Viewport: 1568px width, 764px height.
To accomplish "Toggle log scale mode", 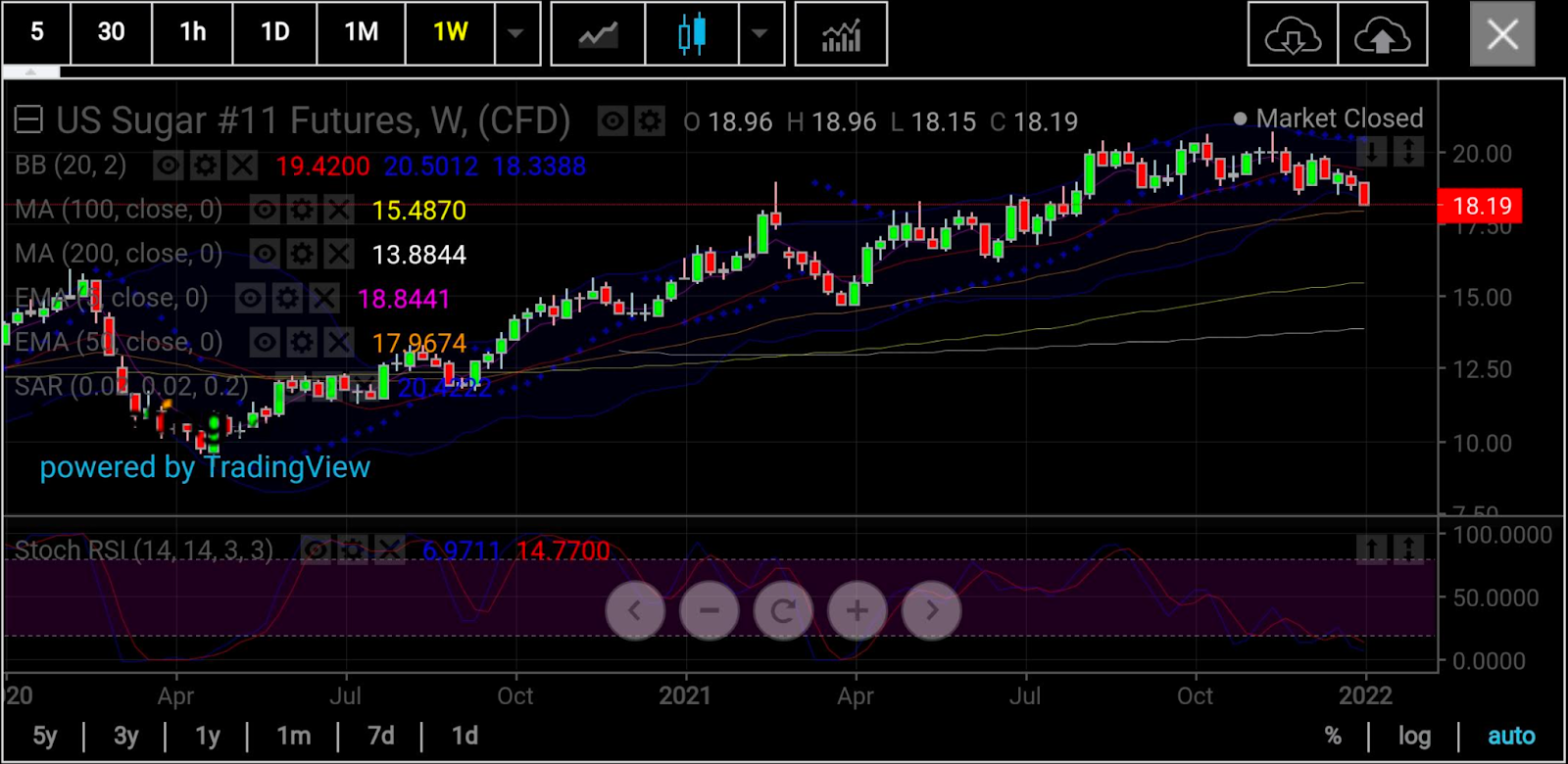I will click(1414, 736).
